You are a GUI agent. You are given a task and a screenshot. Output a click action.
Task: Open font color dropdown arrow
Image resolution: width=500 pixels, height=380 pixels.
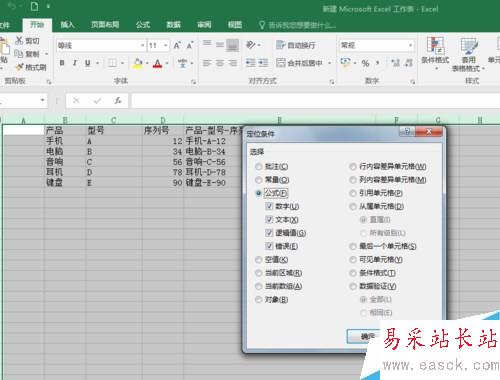(167, 63)
